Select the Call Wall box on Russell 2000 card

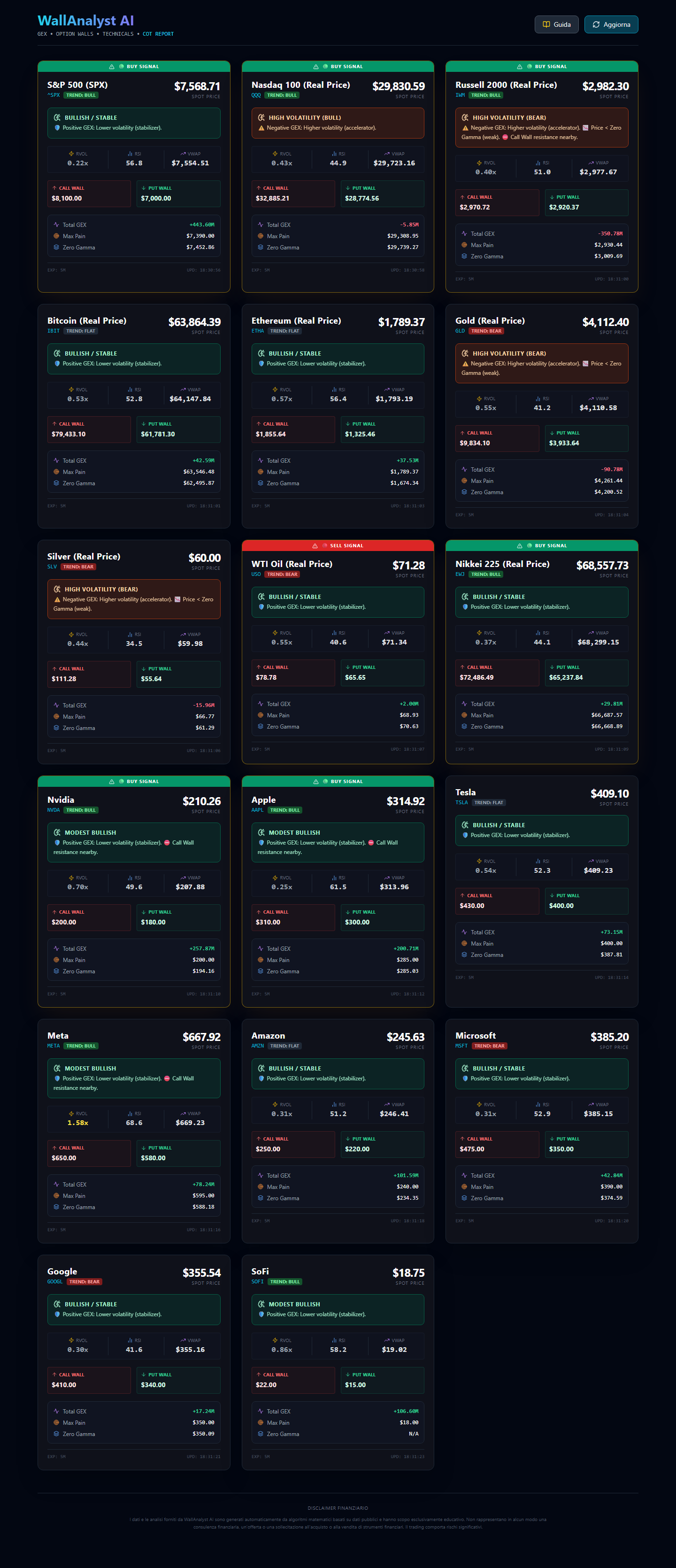497,203
